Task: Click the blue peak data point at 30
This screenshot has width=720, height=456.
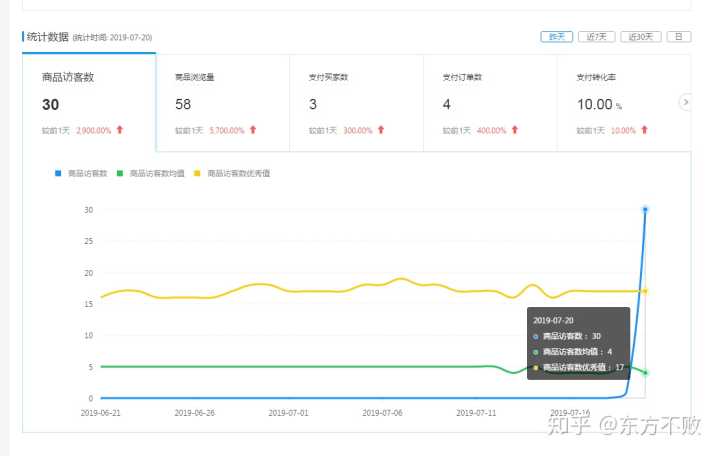Action: 645,209
